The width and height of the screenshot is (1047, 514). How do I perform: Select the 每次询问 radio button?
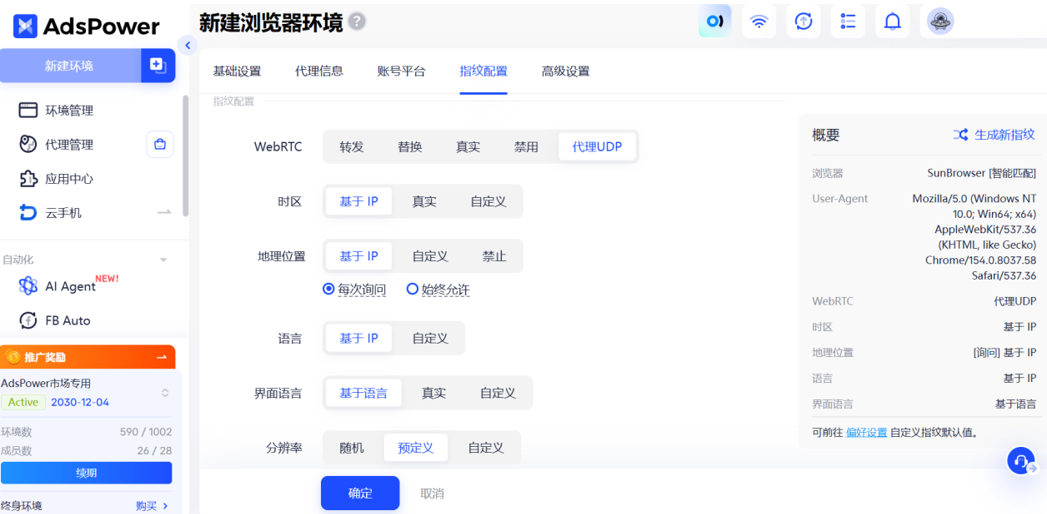(328, 289)
